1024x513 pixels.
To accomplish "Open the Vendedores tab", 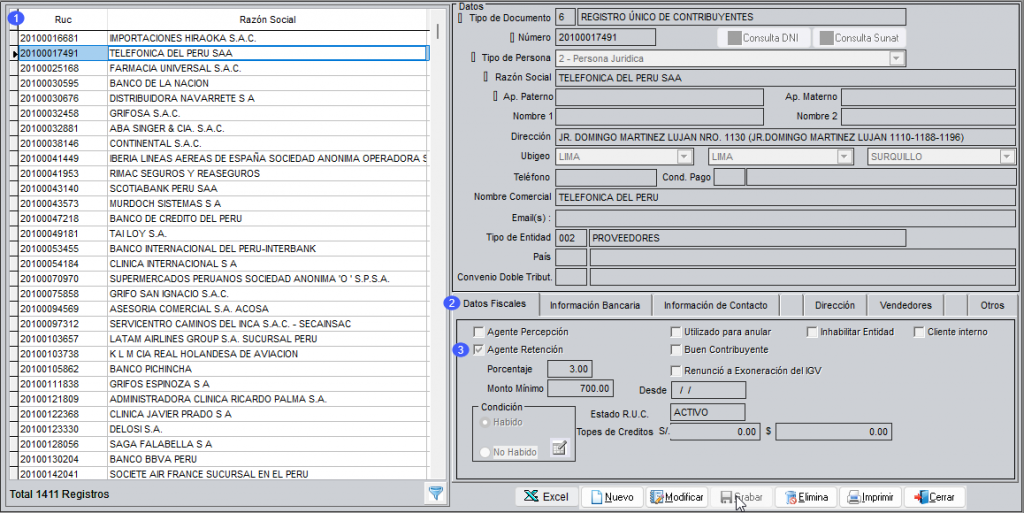I will coord(906,305).
